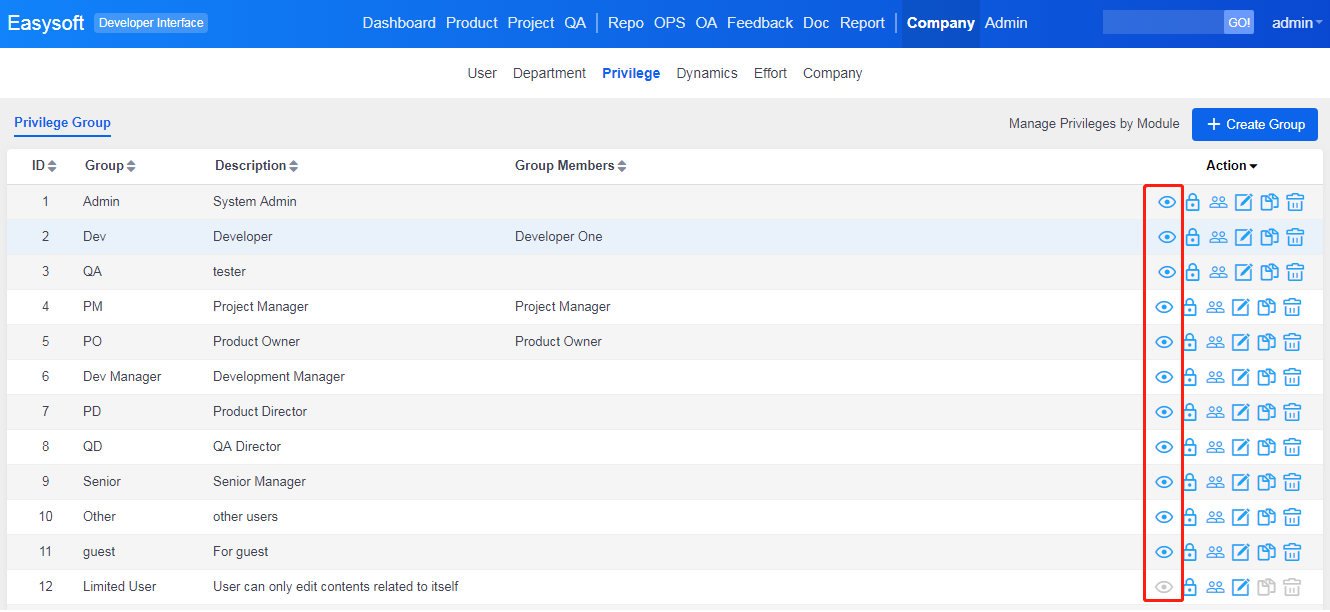Open the Dashboard menu in the top navigation
The image size is (1330, 612).
point(399,23)
